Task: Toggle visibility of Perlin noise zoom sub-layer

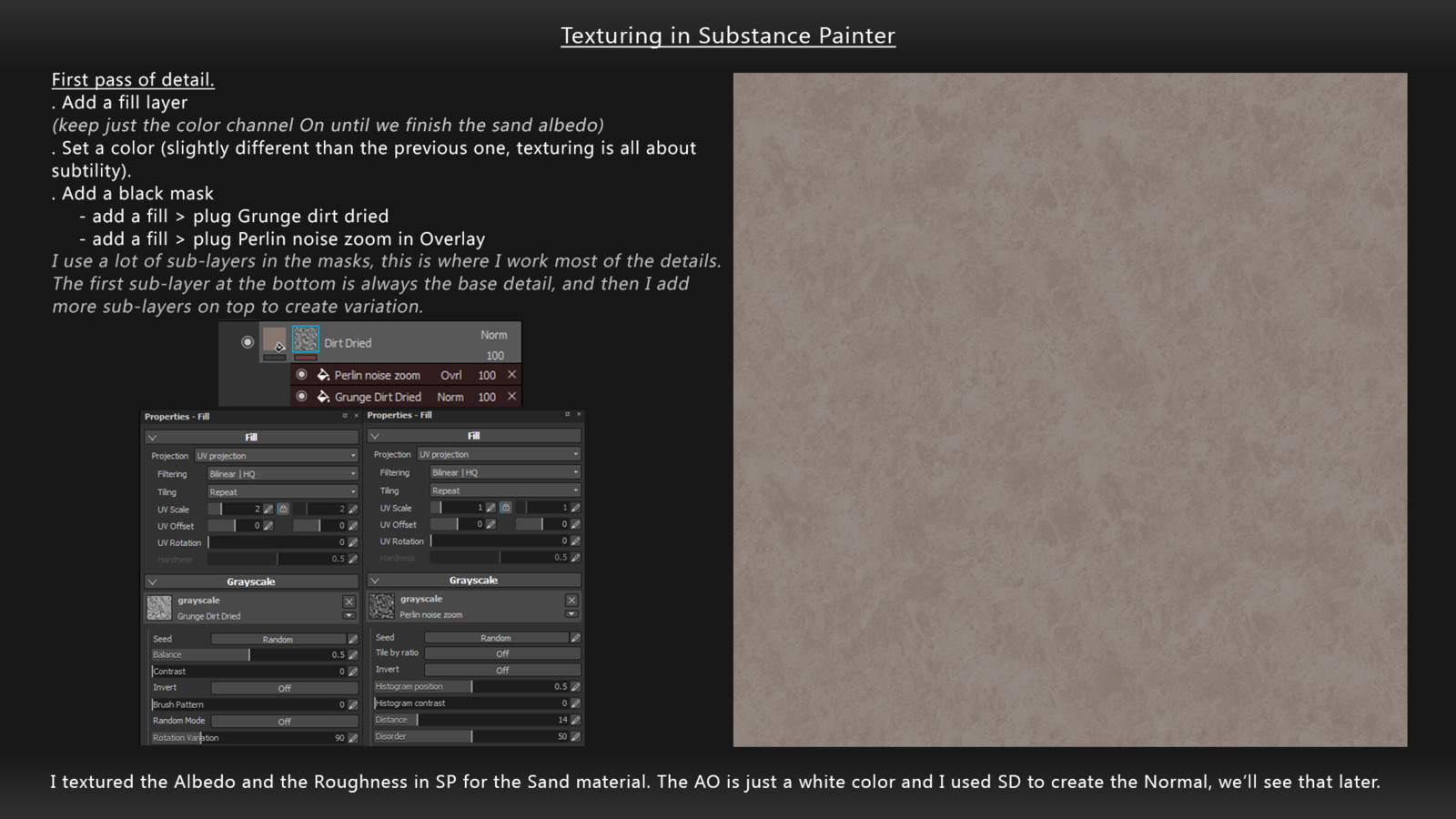Action: (301, 375)
